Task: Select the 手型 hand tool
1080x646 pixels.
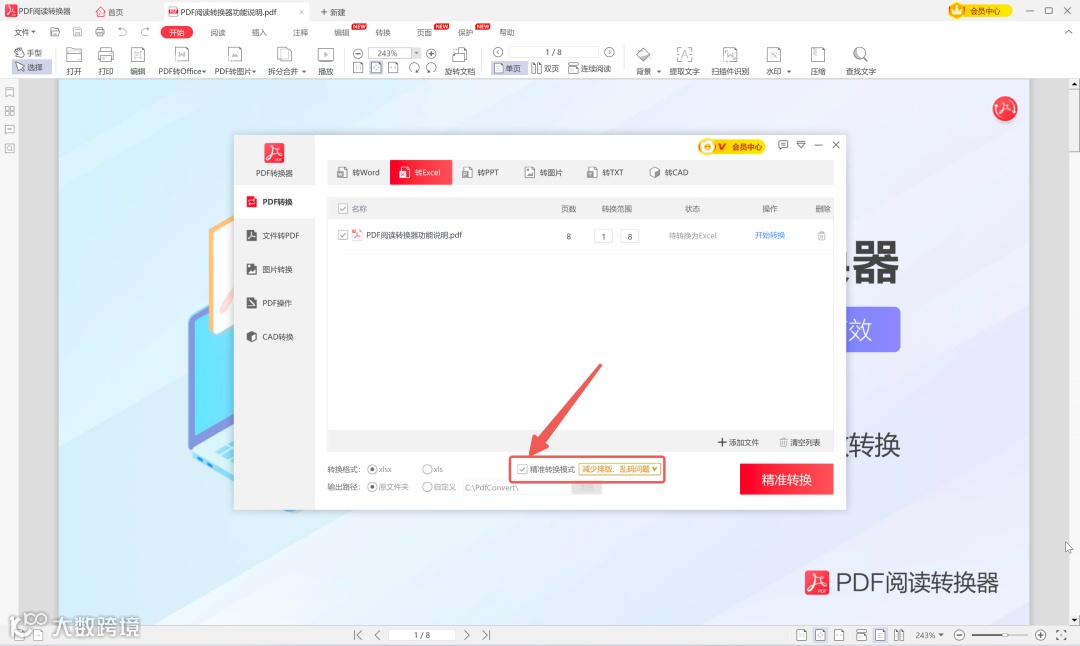Action: click(x=28, y=52)
